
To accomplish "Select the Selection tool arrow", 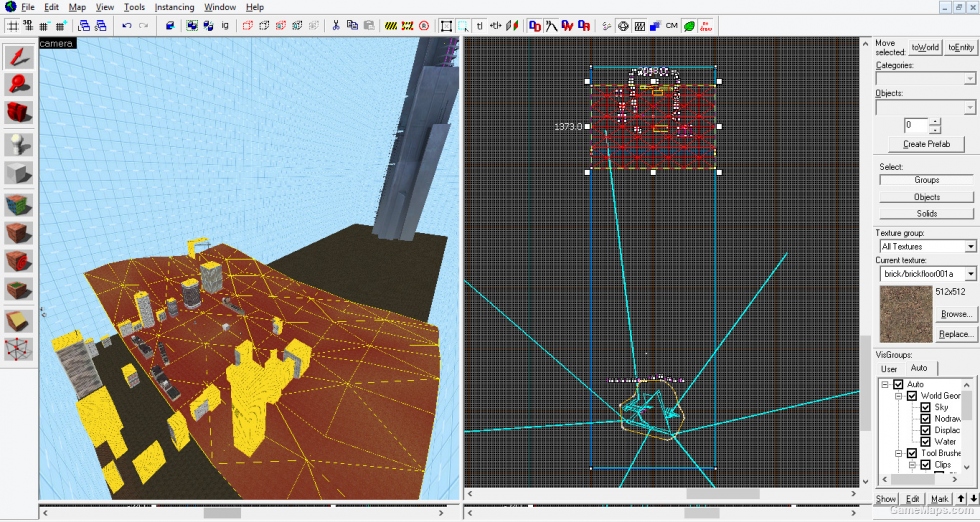I will 19,57.
